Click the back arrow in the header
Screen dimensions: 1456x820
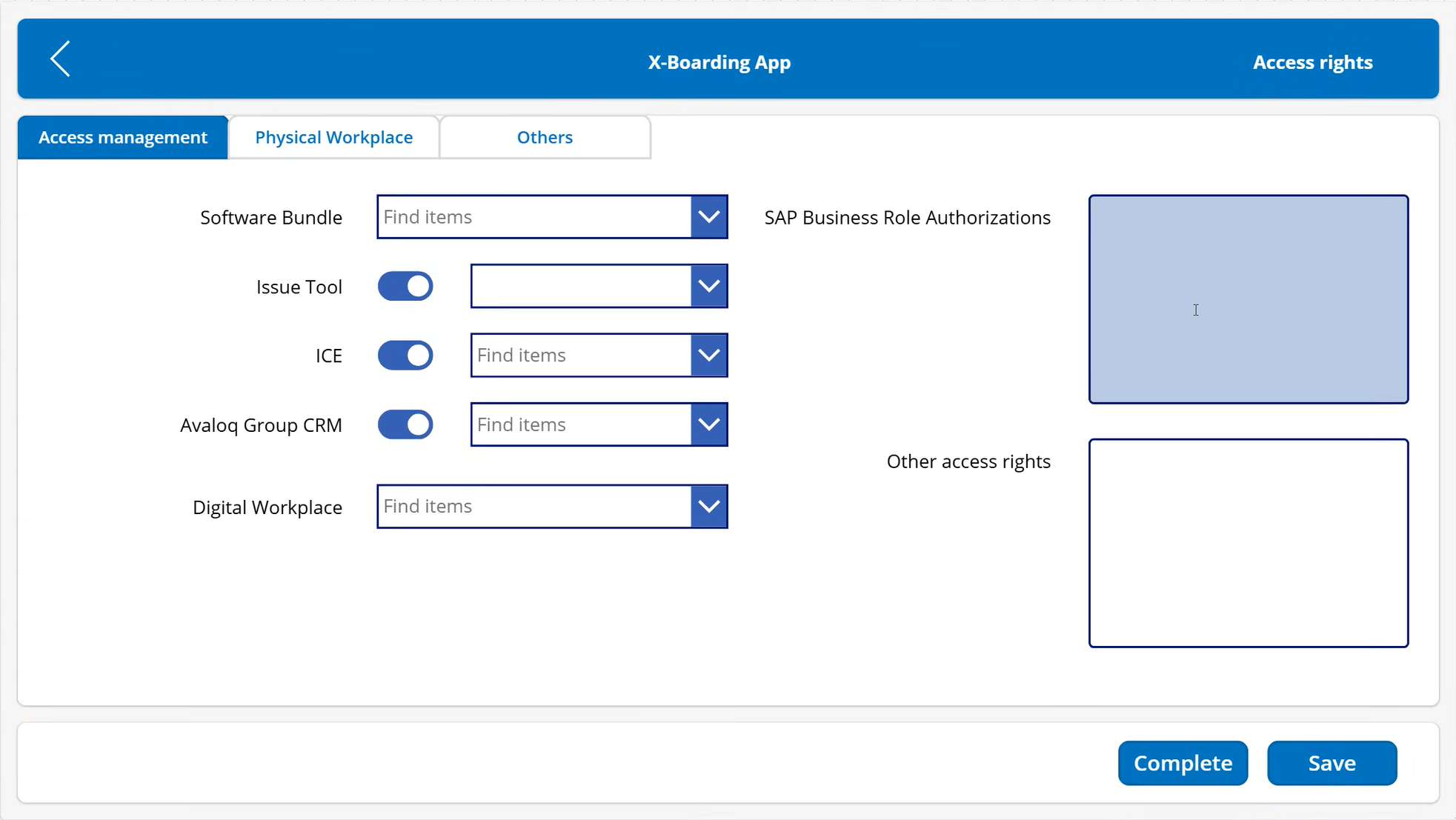point(60,59)
